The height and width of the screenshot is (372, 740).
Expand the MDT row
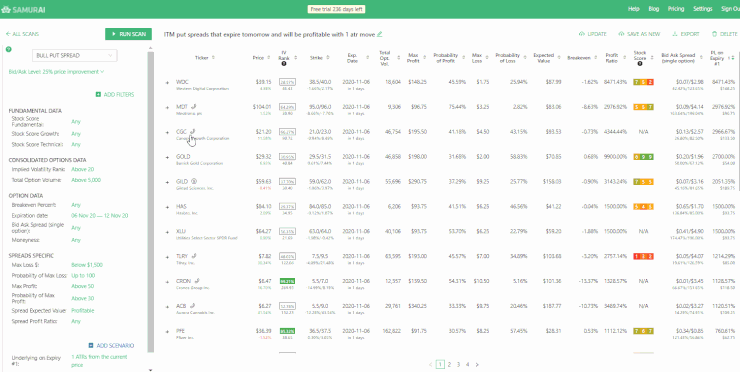[x=167, y=108]
